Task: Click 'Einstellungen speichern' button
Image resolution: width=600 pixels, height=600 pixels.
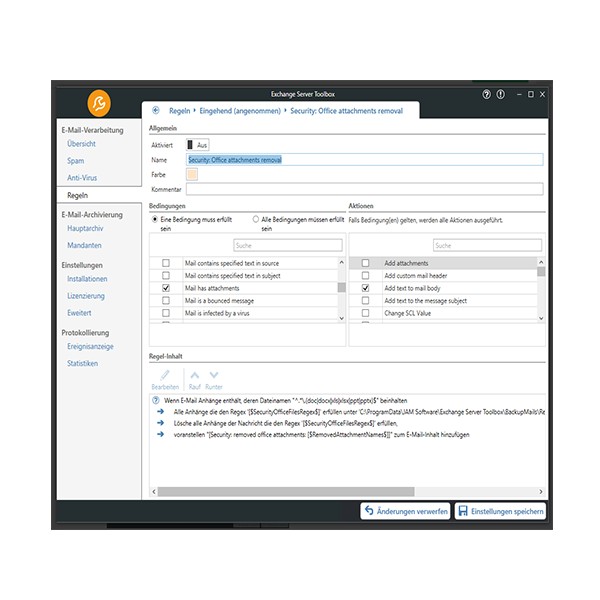Action: click(x=501, y=511)
